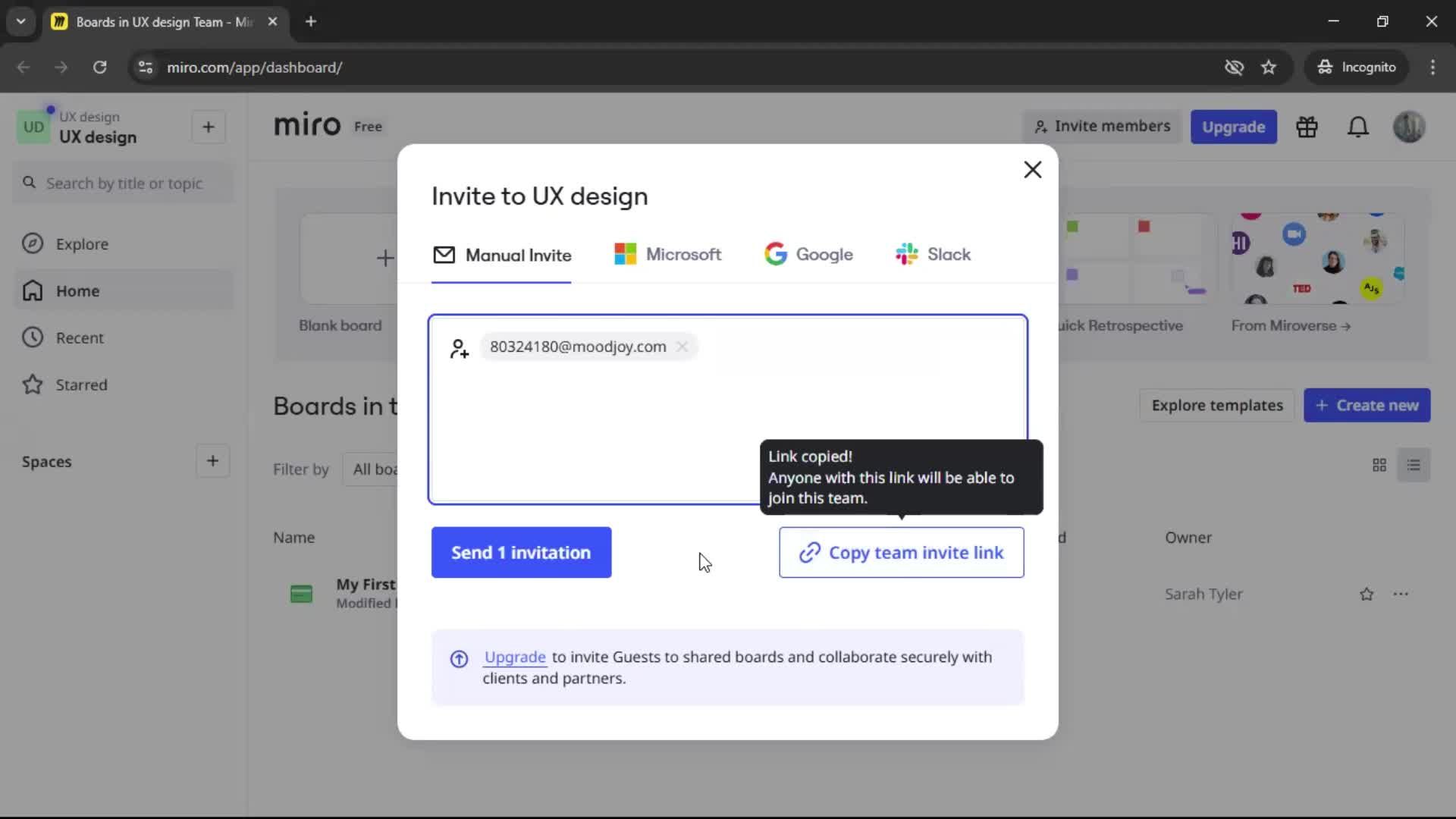Close the Invite to UX design dialog
The width and height of the screenshot is (1456, 819).
(x=1032, y=170)
